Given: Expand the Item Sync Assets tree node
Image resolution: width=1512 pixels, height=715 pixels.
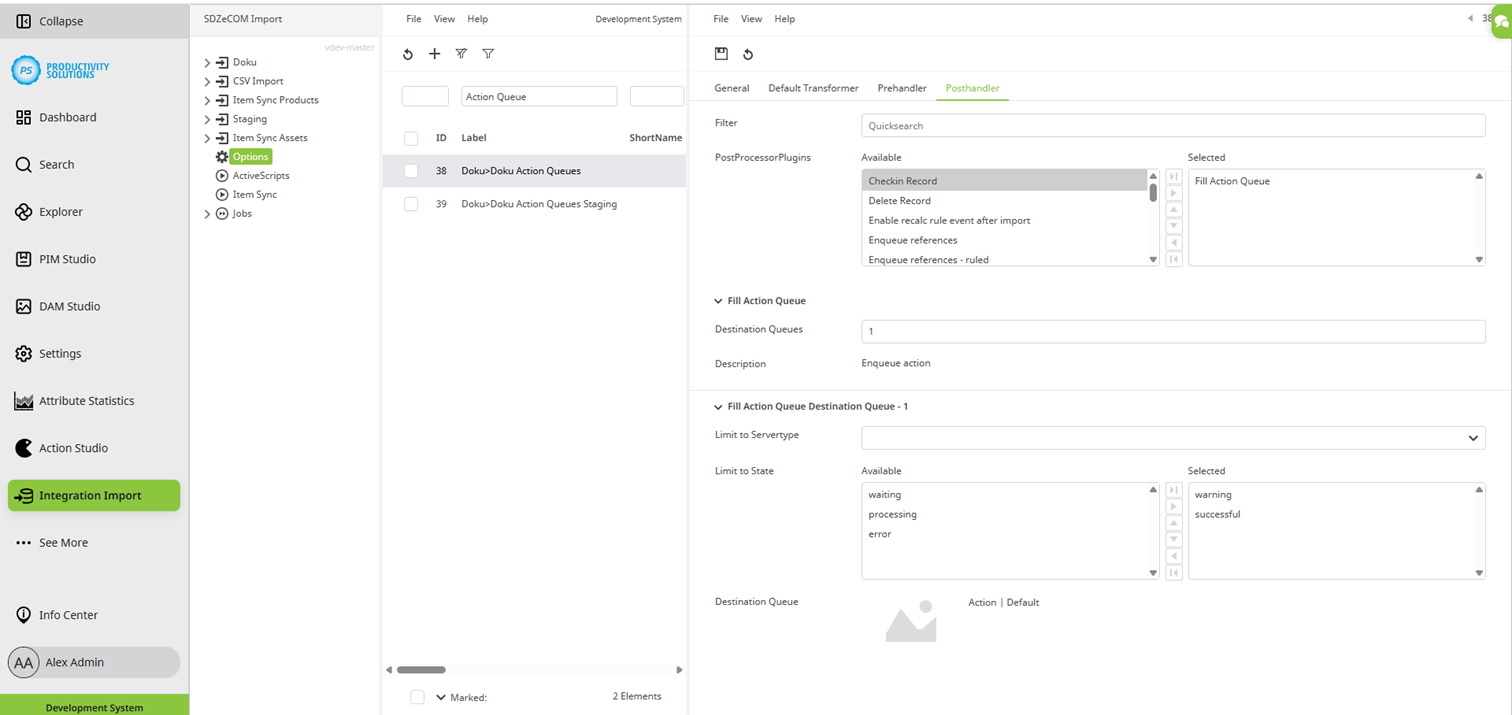Looking at the screenshot, I should (x=208, y=138).
